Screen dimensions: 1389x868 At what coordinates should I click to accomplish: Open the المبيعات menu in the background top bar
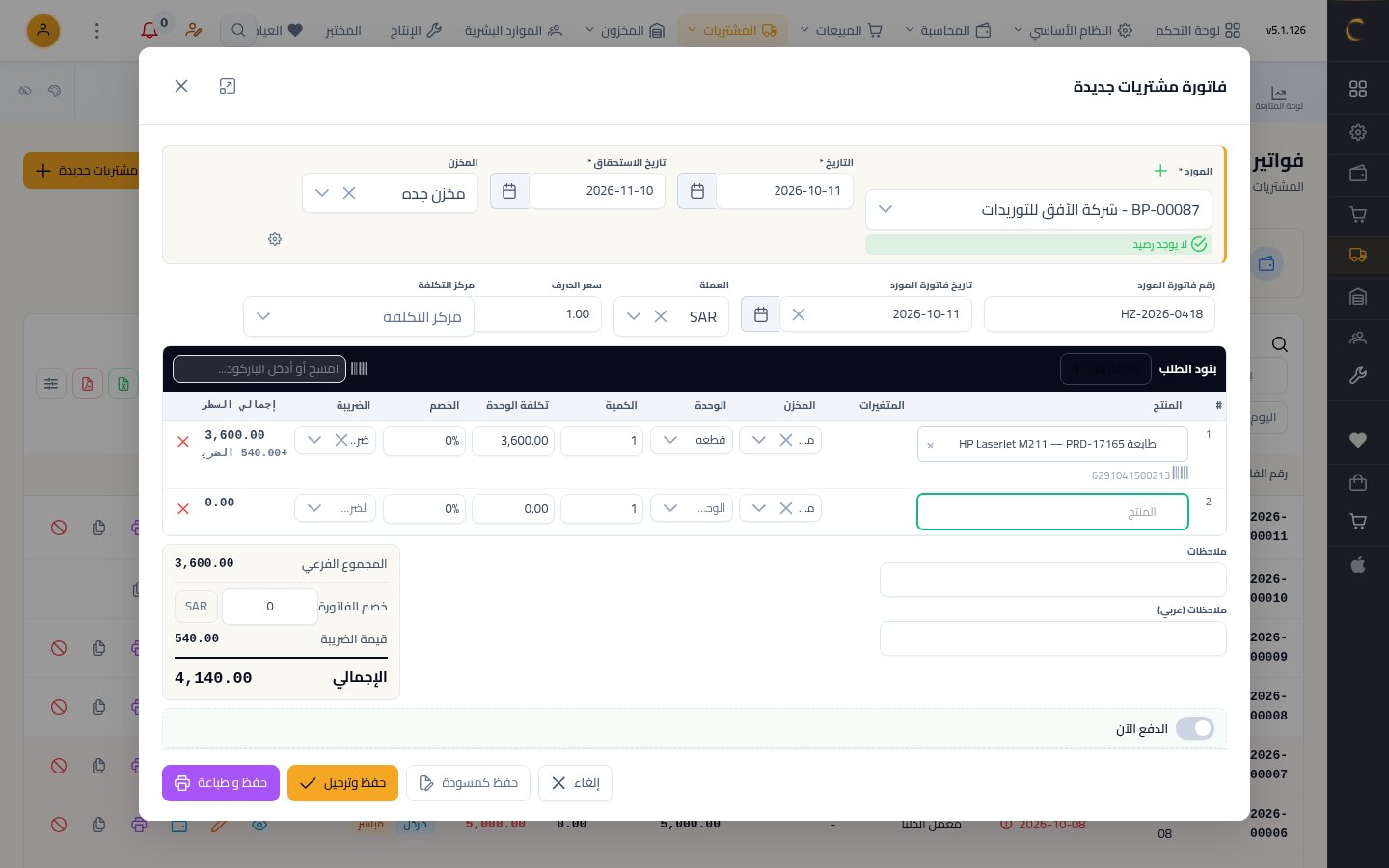tap(842, 31)
